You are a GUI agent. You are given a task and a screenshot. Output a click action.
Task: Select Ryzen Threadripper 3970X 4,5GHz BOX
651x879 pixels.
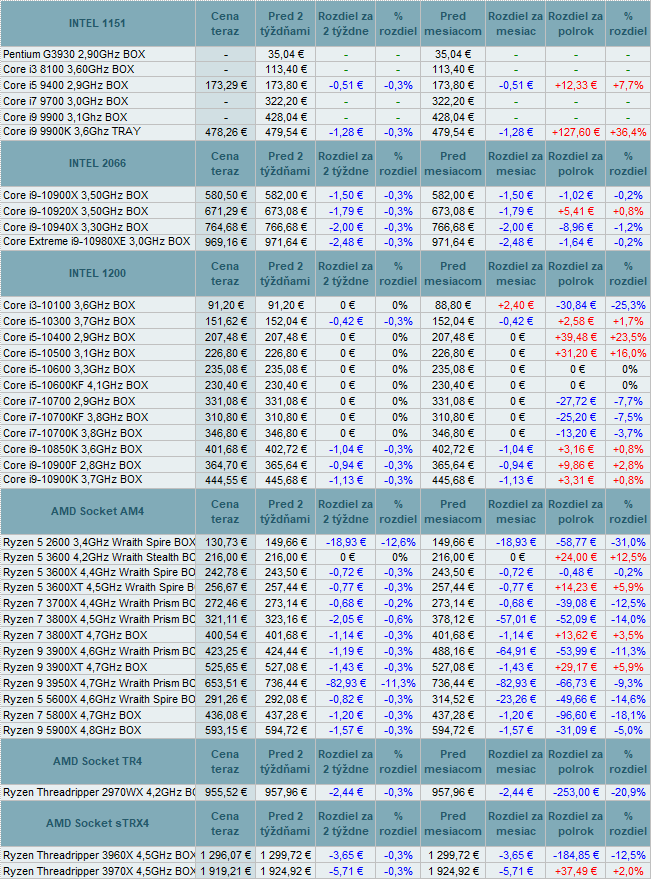coord(99,872)
